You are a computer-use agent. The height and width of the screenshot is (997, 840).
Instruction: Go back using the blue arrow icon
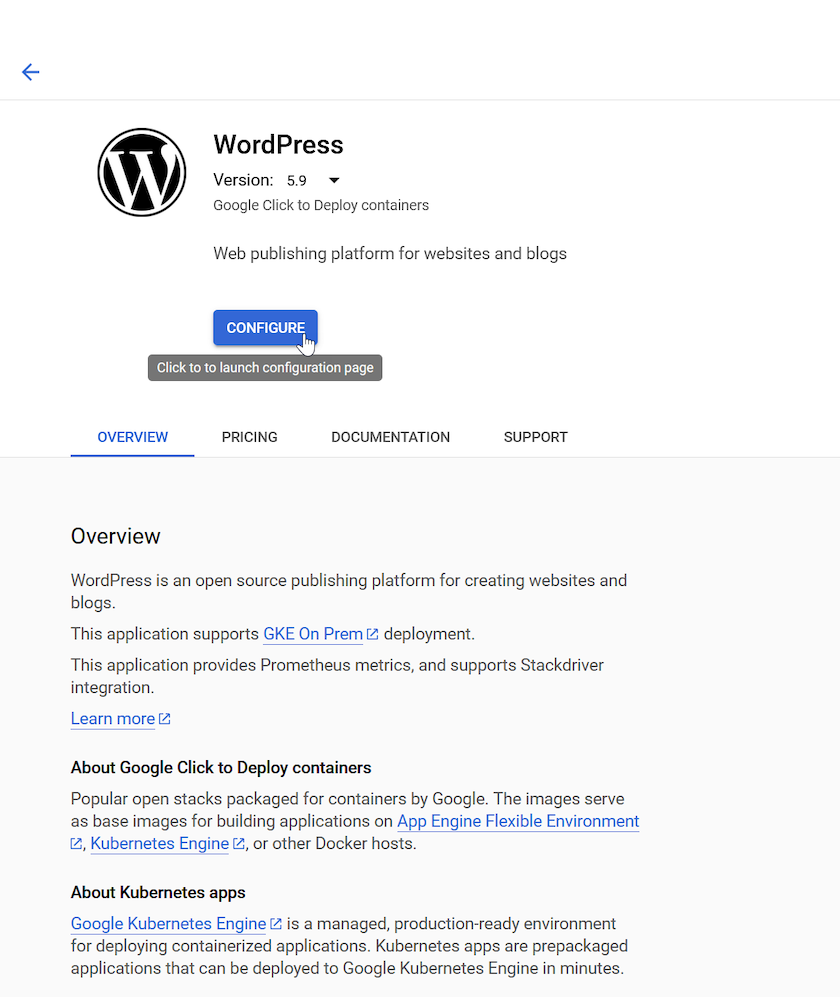pos(31,72)
